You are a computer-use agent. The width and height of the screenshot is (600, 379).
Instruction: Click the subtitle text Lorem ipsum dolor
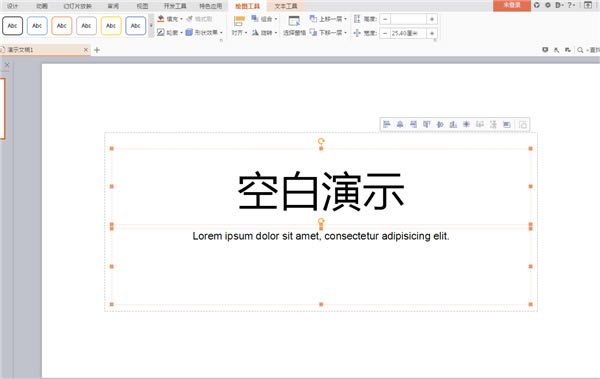(321, 236)
